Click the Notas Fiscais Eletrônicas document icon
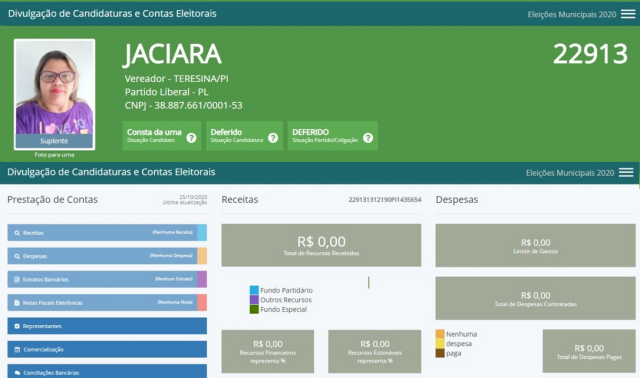The width and height of the screenshot is (640, 378). point(17,303)
